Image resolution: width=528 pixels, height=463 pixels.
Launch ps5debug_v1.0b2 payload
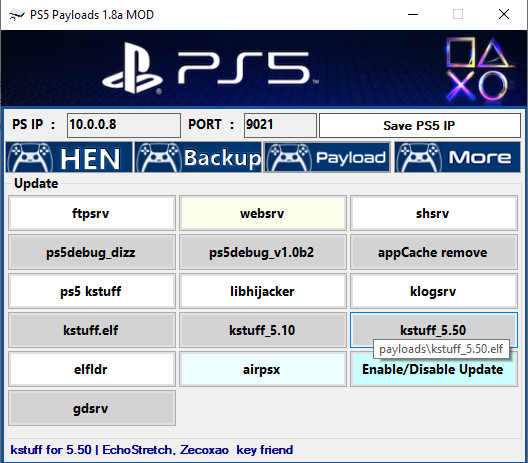click(263, 252)
